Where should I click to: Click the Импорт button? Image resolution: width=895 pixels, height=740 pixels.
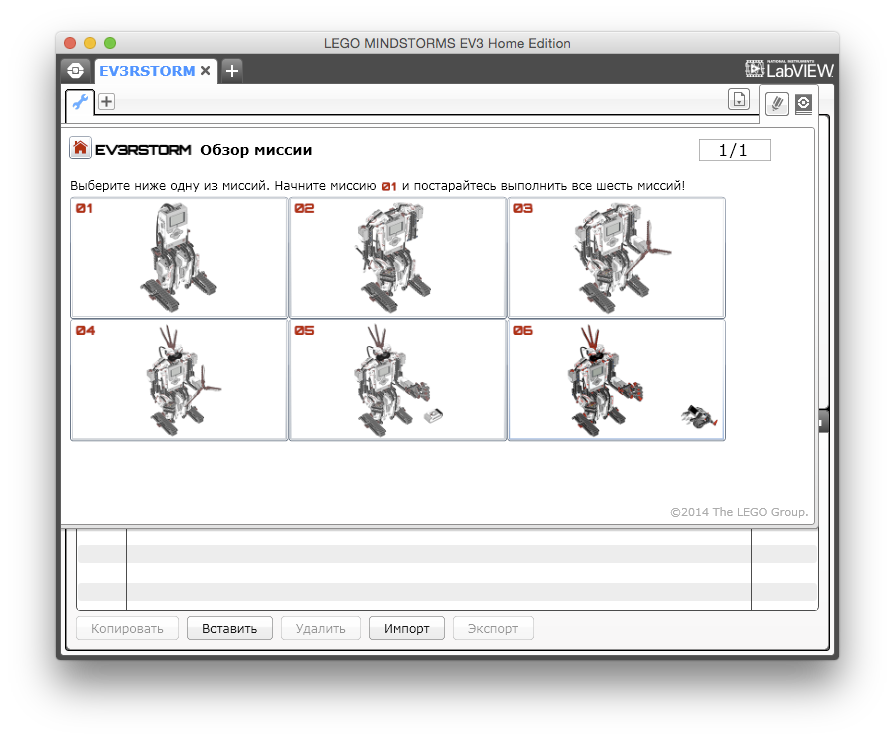coord(406,629)
